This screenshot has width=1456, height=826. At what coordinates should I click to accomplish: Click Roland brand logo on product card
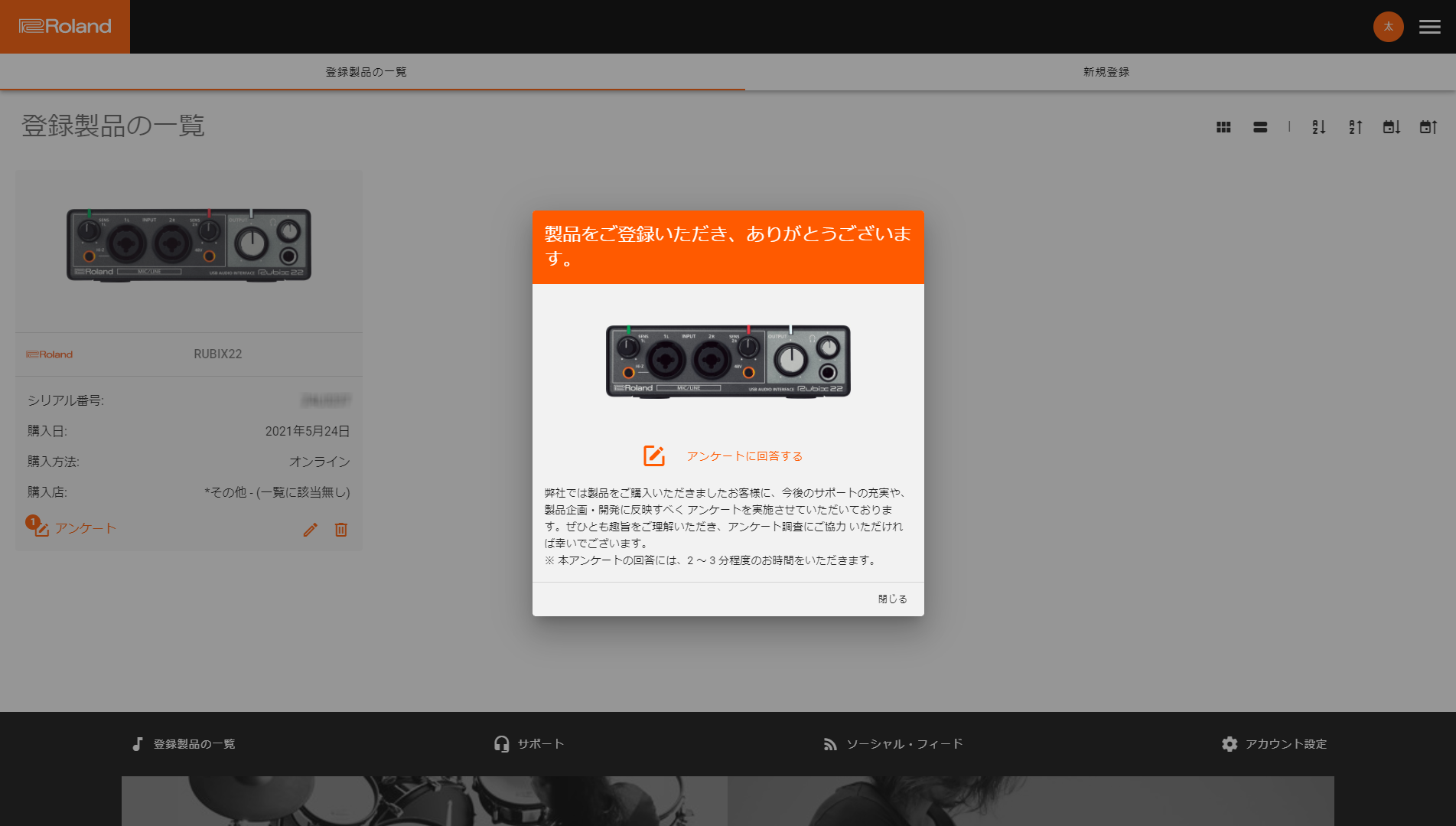tap(50, 354)
